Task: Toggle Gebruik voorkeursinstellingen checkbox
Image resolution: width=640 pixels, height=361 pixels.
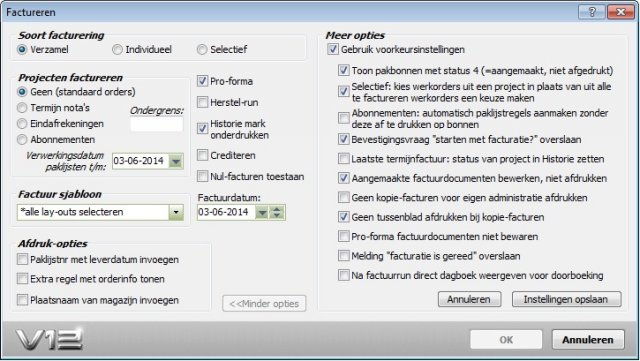Action: click(x=333, y=50)
